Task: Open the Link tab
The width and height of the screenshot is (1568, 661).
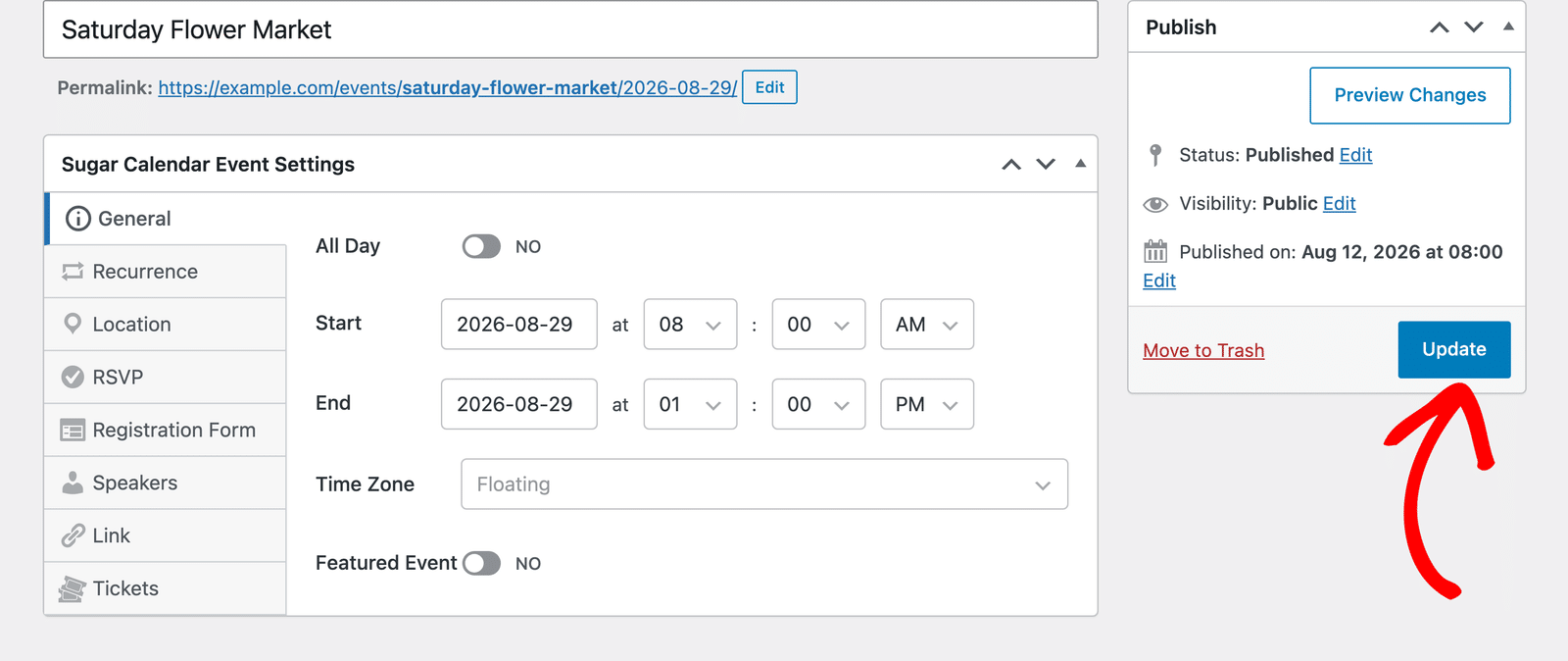Action: pos(165,536)
